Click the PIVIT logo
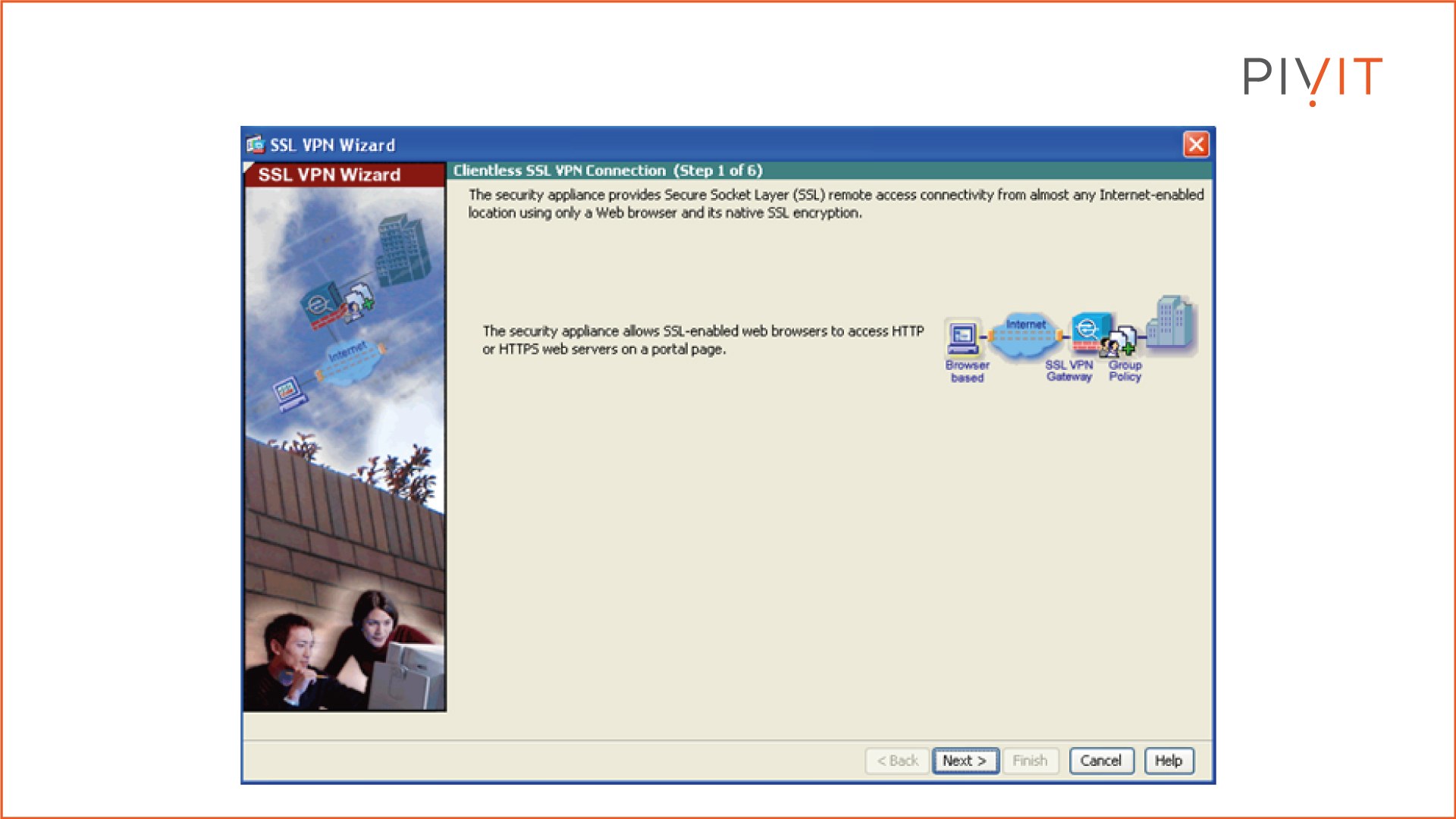This screenshot has height=819, width=1456. pos(1312,76)
